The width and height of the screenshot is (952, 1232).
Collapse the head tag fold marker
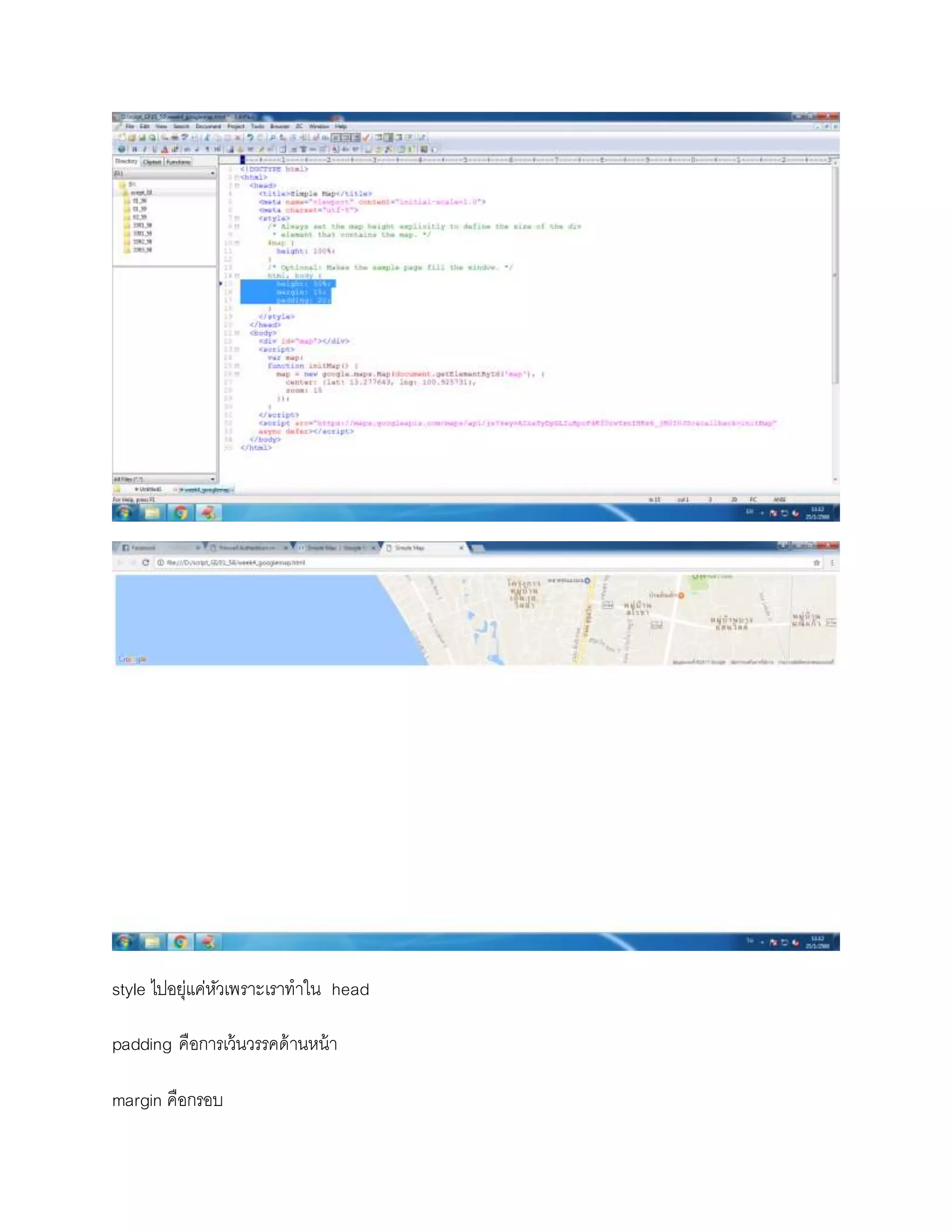coord(238,185)
